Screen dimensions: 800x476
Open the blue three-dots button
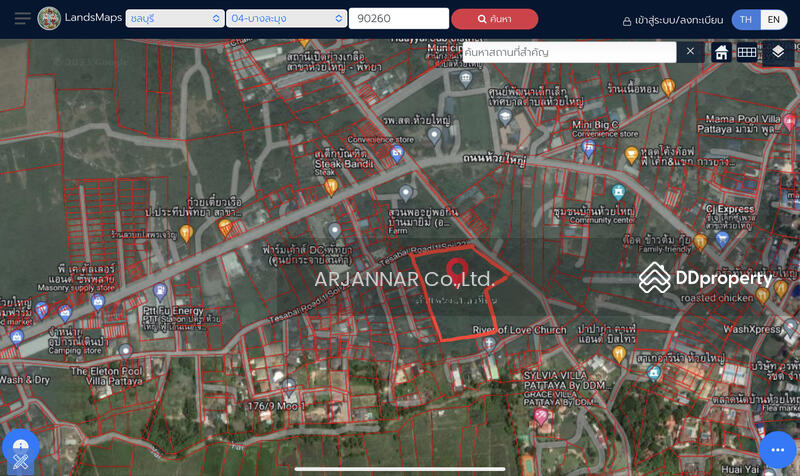[777, 449]
